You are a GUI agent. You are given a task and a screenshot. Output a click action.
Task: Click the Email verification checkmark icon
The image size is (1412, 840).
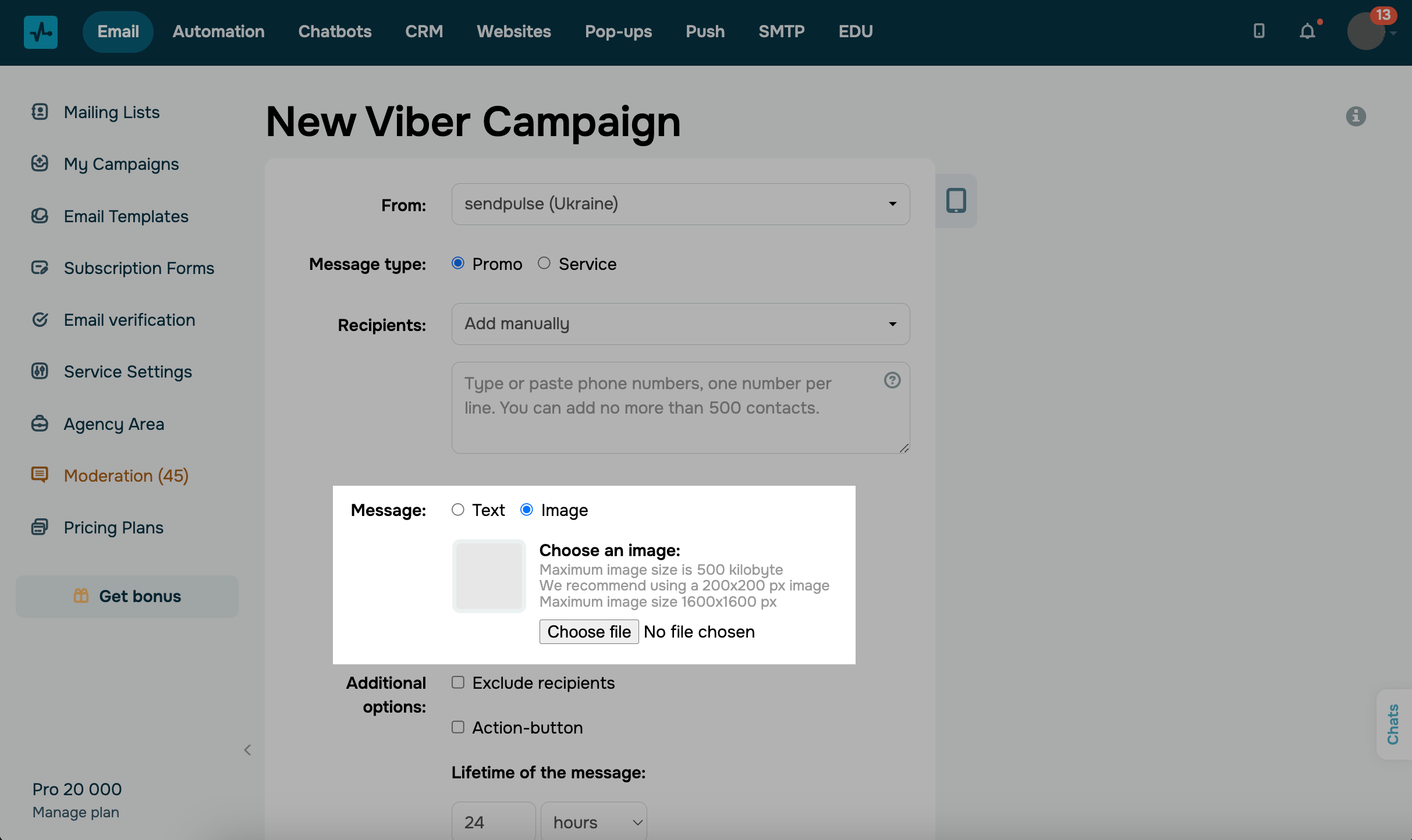click(40, 319)
